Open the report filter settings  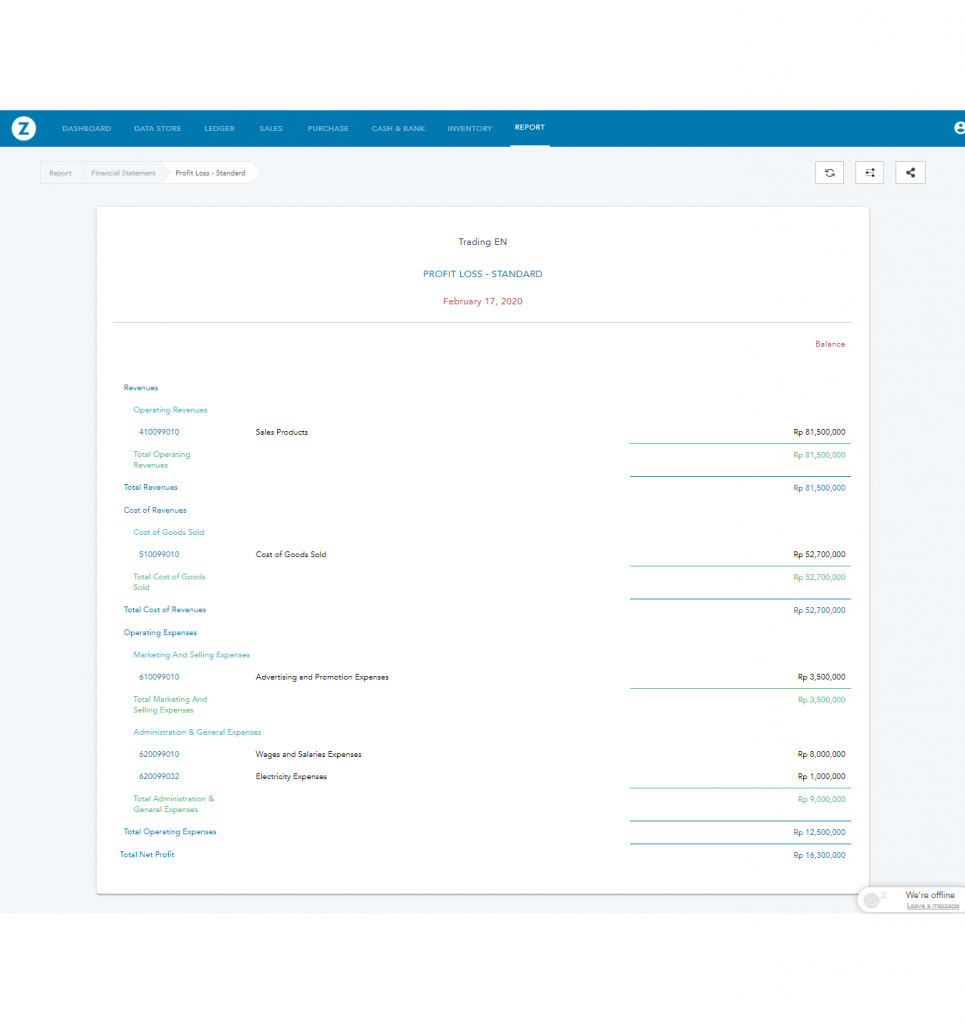point(869,173)
